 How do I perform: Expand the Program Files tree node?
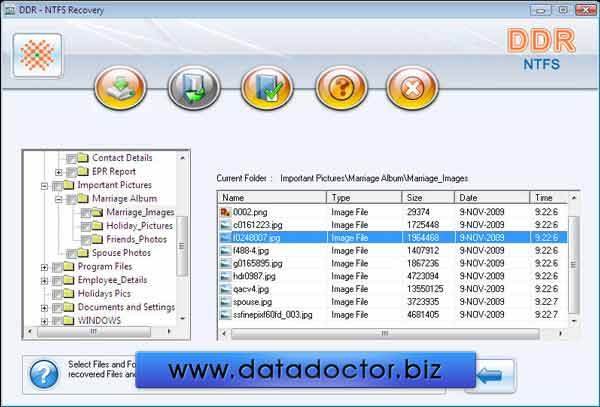coord(44,267)
